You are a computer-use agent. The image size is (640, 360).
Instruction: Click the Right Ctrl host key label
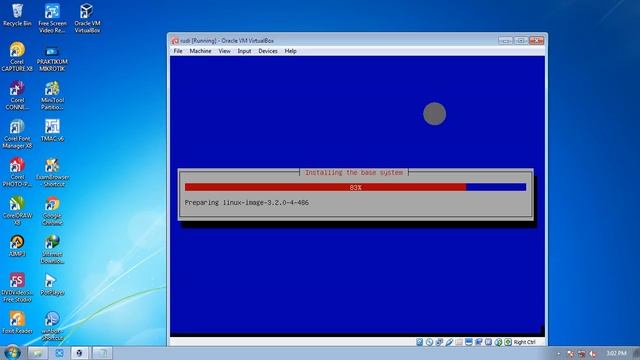tap(524, 342)
